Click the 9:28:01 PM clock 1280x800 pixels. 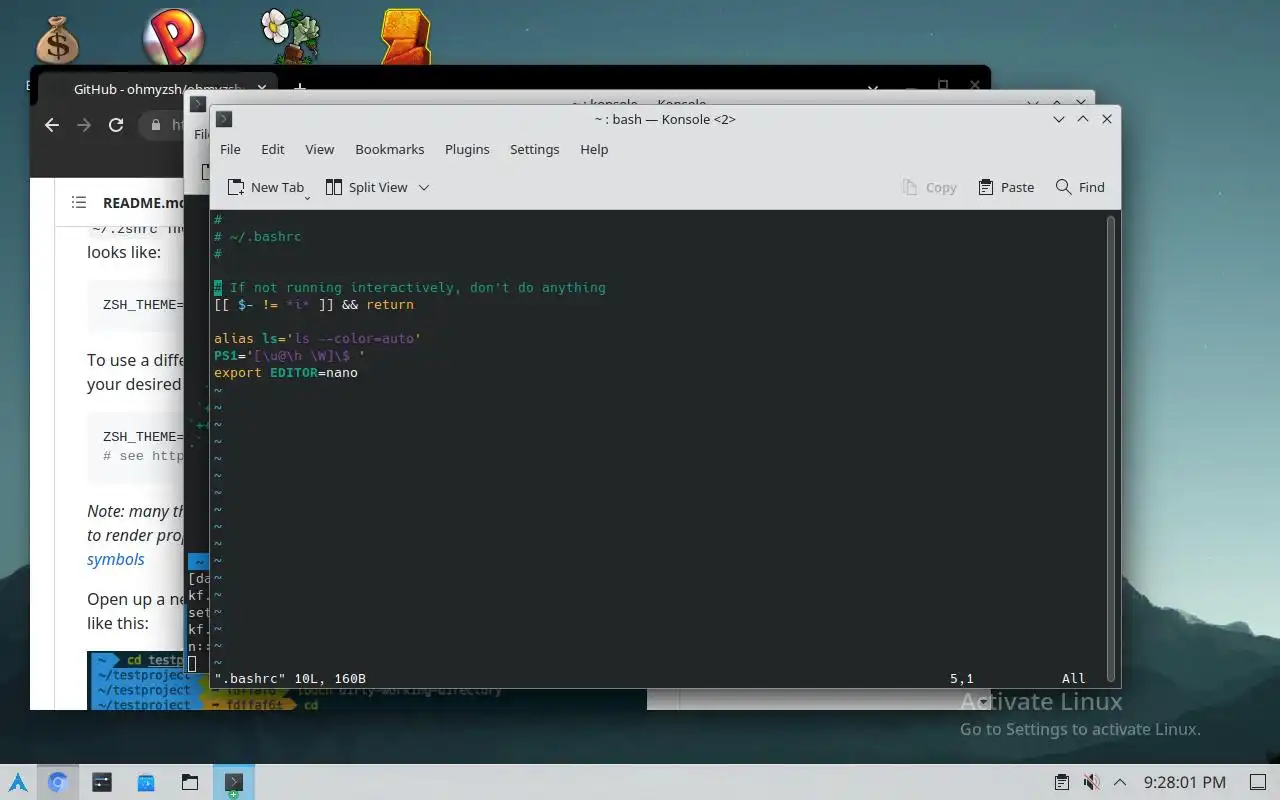pyautogui.click(x=1184, y=782)
